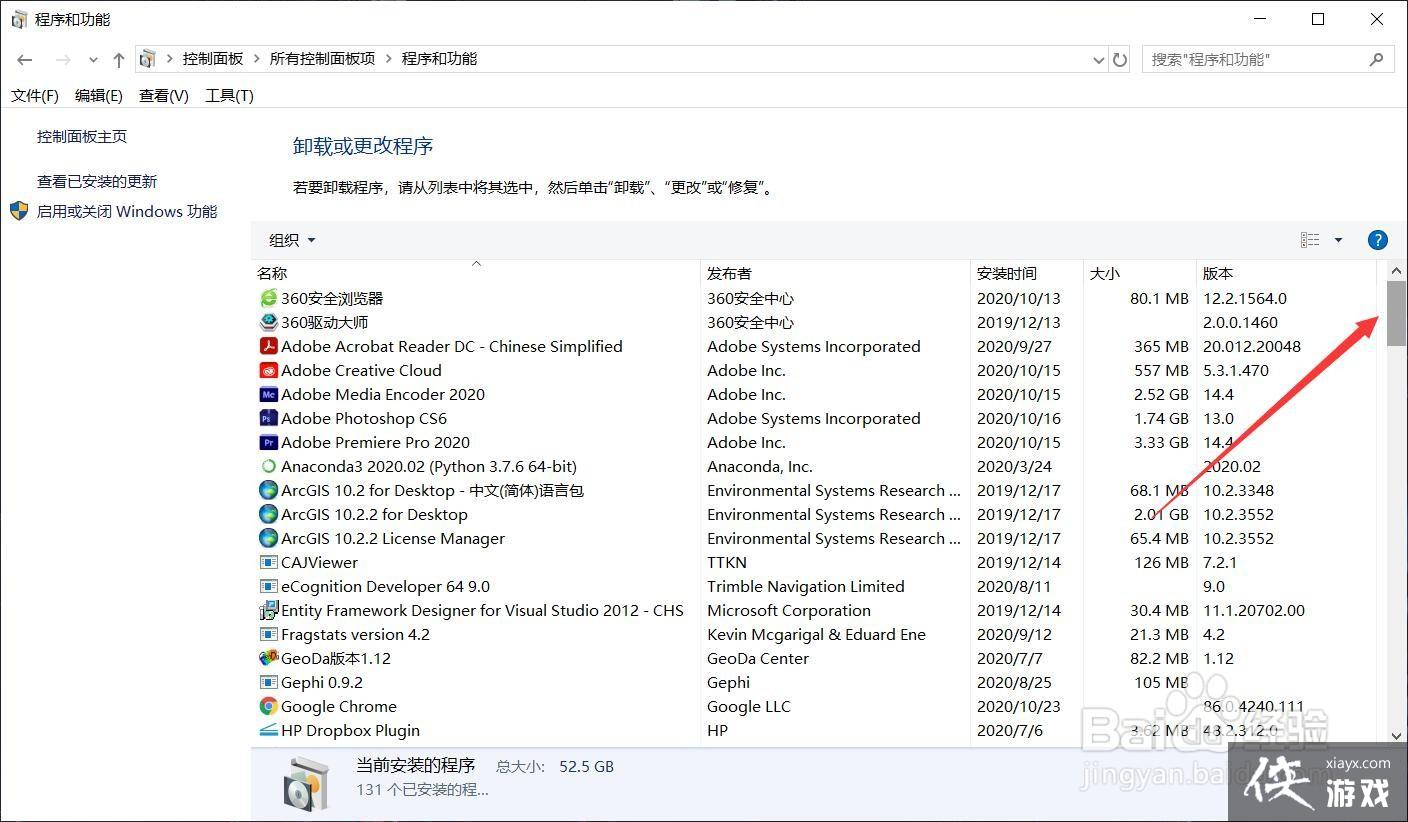Click version 20.012.20048 cell
Viewport: 1408px width, 822px height.
[1252, 346]
